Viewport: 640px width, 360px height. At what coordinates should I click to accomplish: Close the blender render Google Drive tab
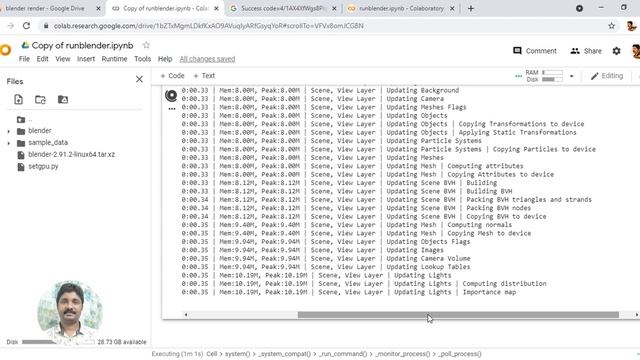click(98, 8)
